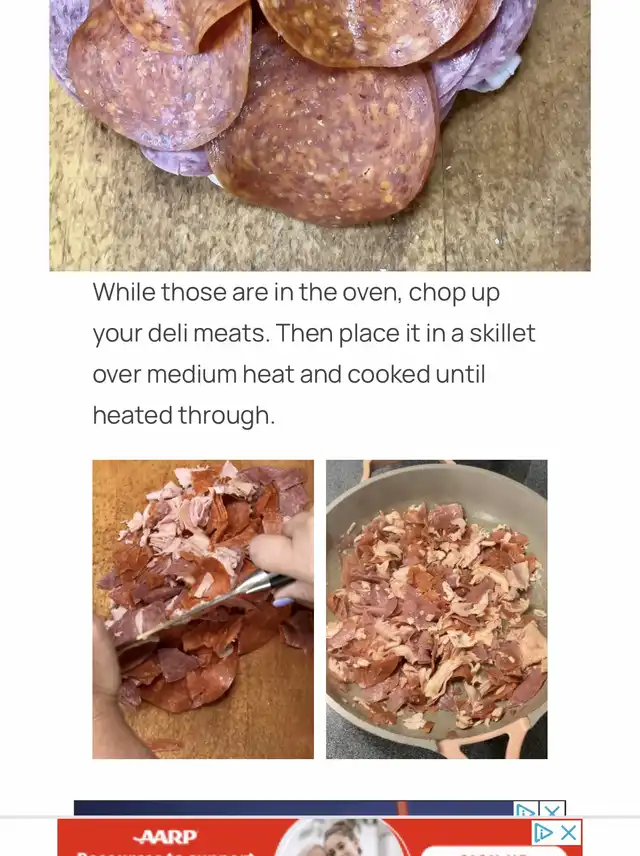The width and height of the screenshot is (640, 856).
Task: Tap the "your deli meats" text line
Action: (314, 333)
